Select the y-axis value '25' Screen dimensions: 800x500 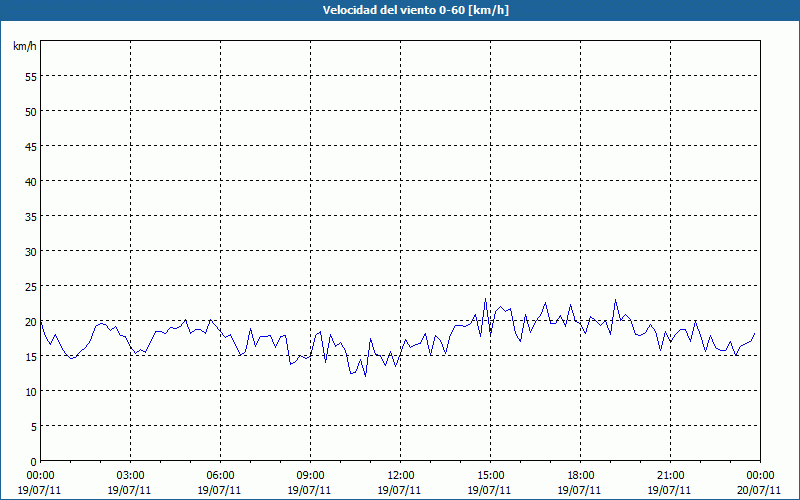tap(30, 286)
